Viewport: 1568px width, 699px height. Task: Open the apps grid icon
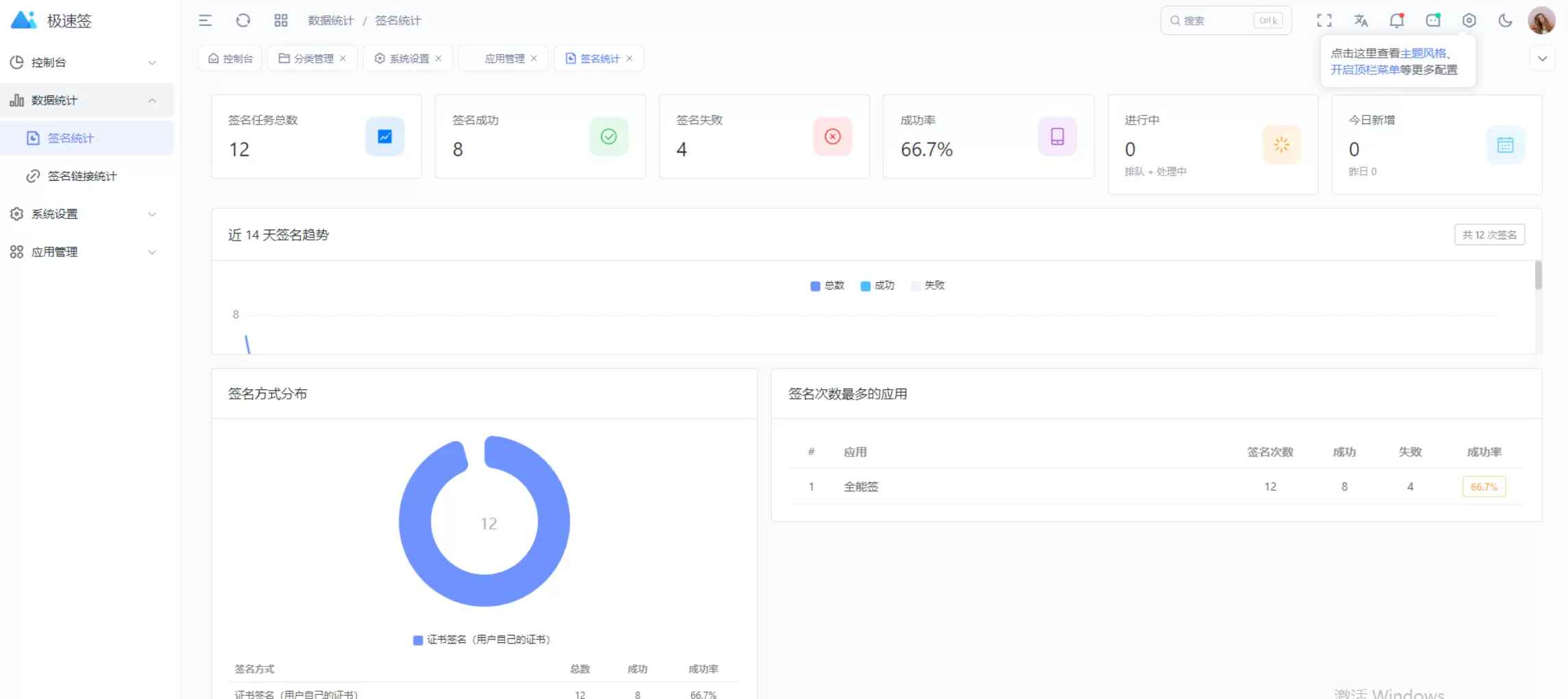click(x=281, y=21)
